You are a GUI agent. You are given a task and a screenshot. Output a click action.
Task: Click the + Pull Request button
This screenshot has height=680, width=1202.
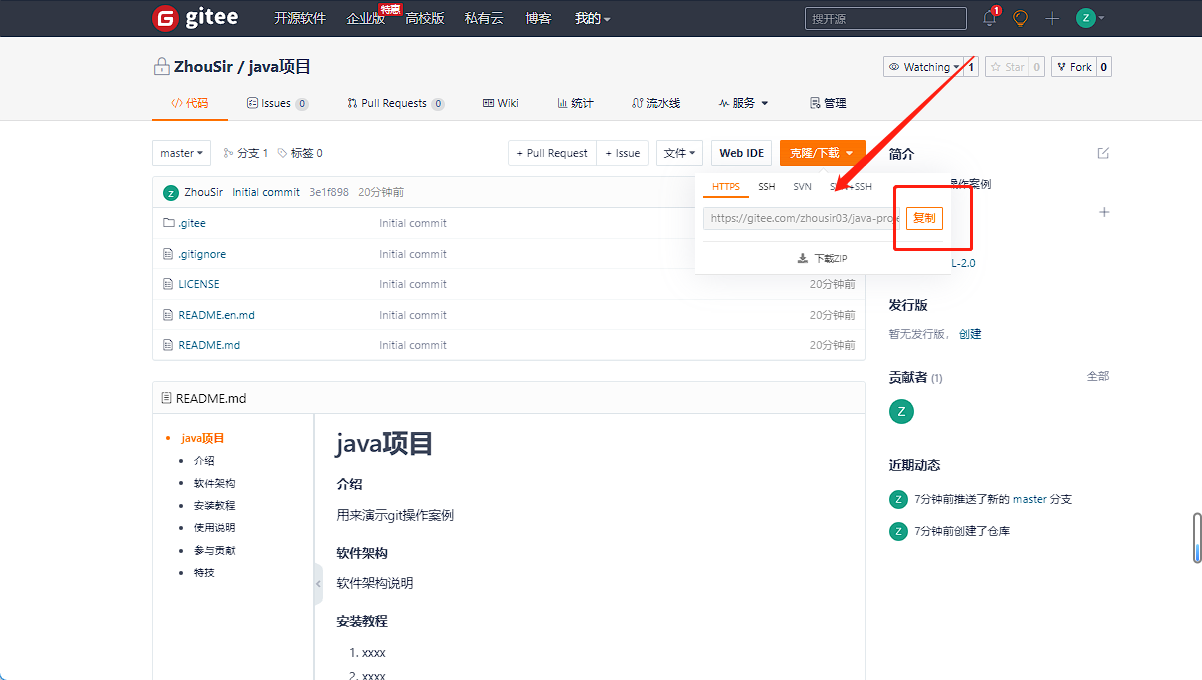tap(552, 153)
